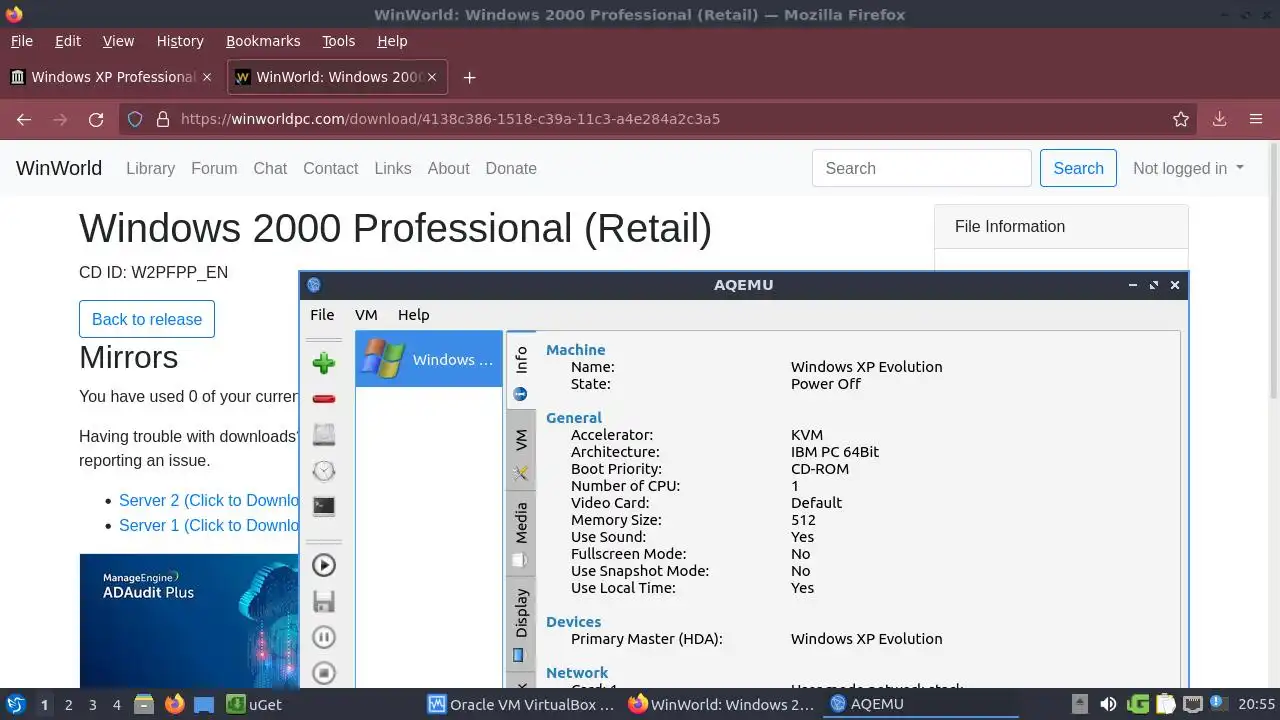Viewport: 1280px width, 720px height.
Task: Click Server 1 download link
Action: 209,525
